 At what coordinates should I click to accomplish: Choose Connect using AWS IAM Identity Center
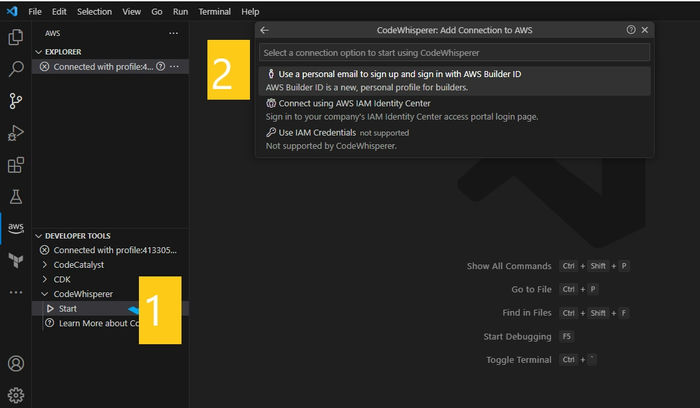click(454, 110)
